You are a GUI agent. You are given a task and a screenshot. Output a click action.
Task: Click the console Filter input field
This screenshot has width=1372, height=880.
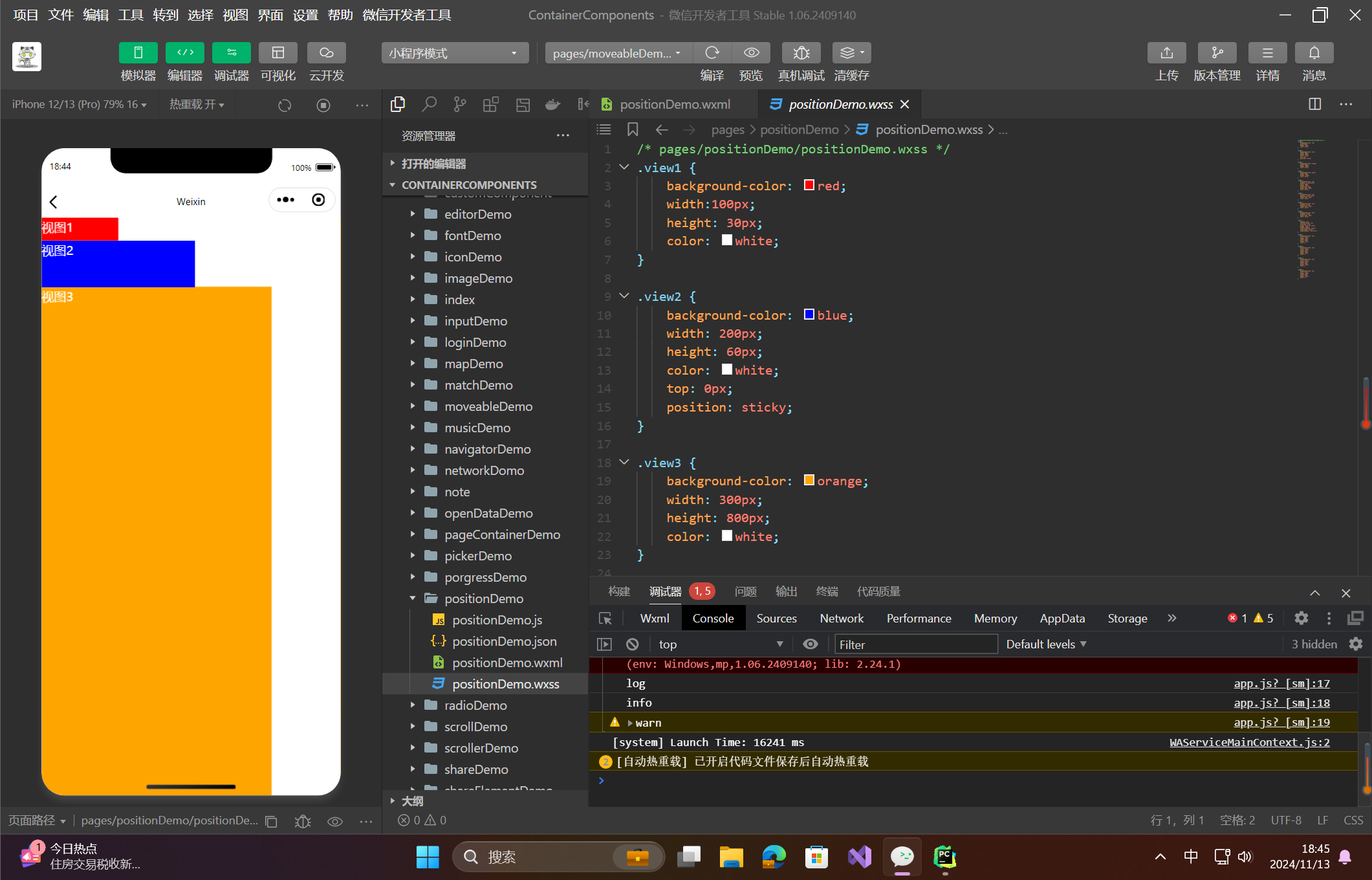[x=915, y=644]
